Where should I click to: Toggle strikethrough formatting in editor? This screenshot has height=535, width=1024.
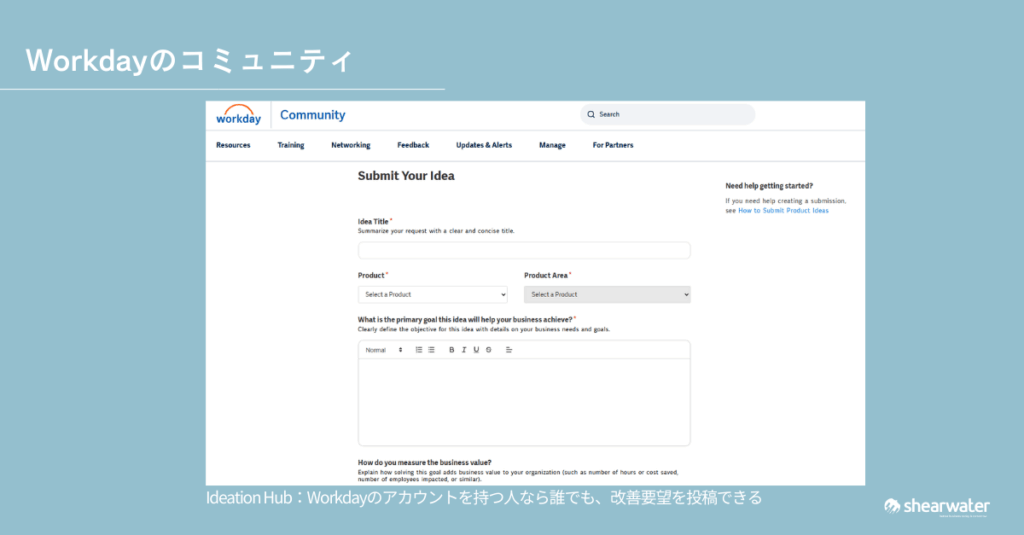coord(488,350)
